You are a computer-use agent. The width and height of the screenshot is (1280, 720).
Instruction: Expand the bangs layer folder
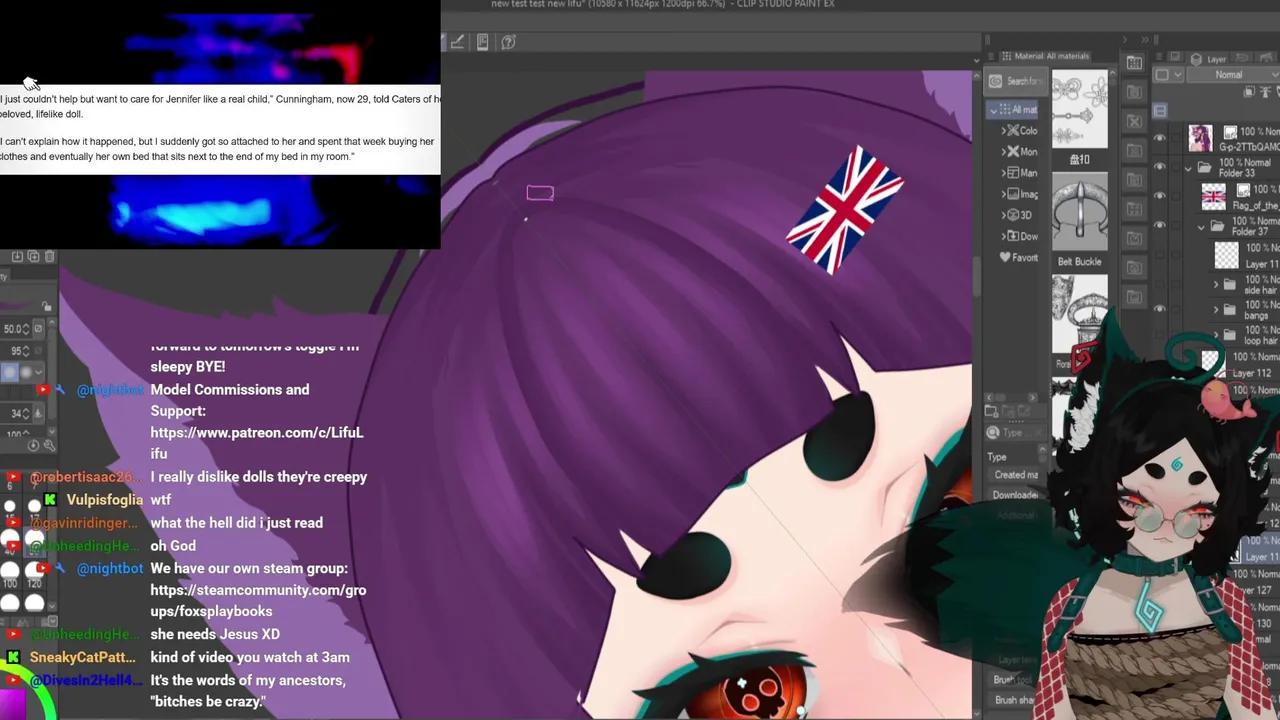1217,310
